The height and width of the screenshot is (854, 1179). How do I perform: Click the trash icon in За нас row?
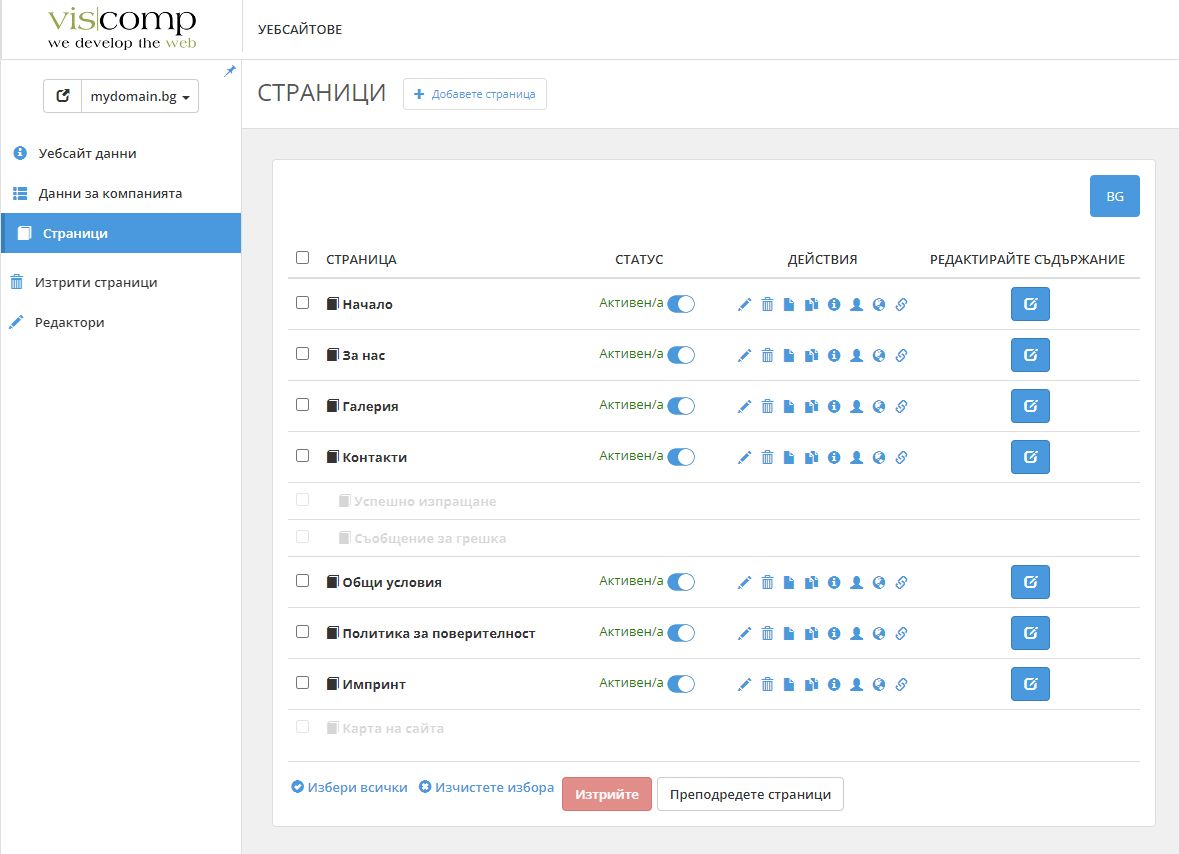[767, 356]
